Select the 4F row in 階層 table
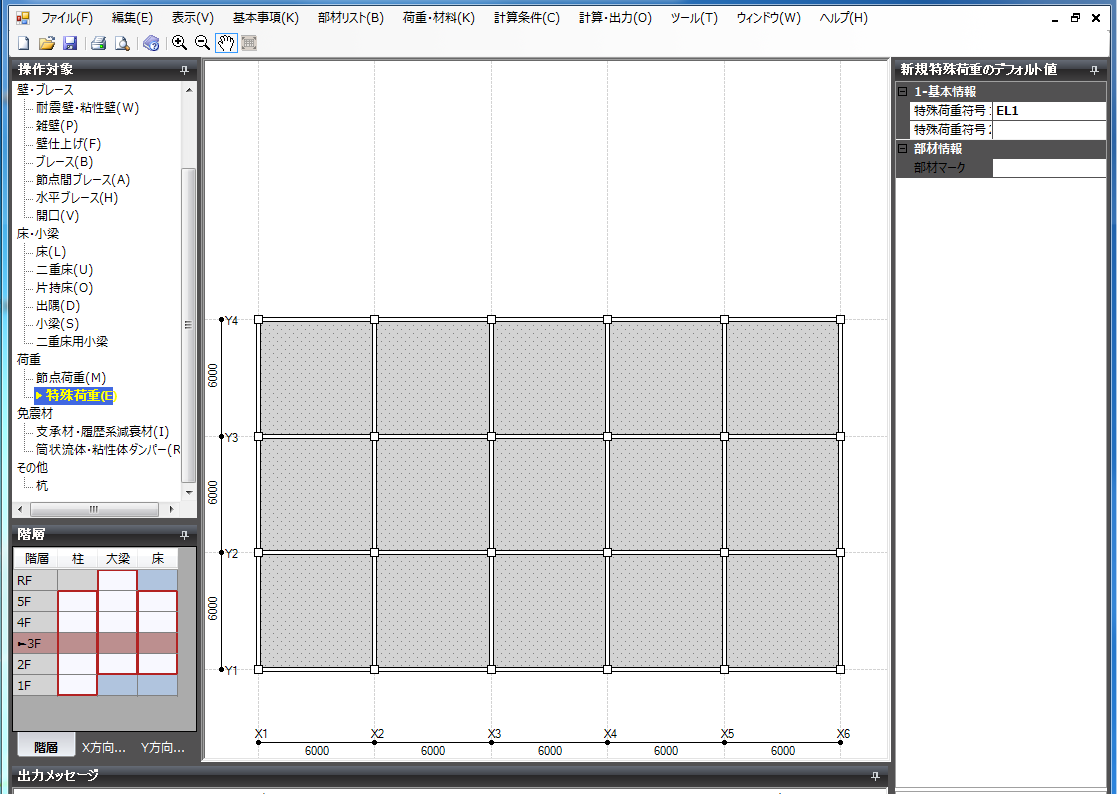 point(95,622)
